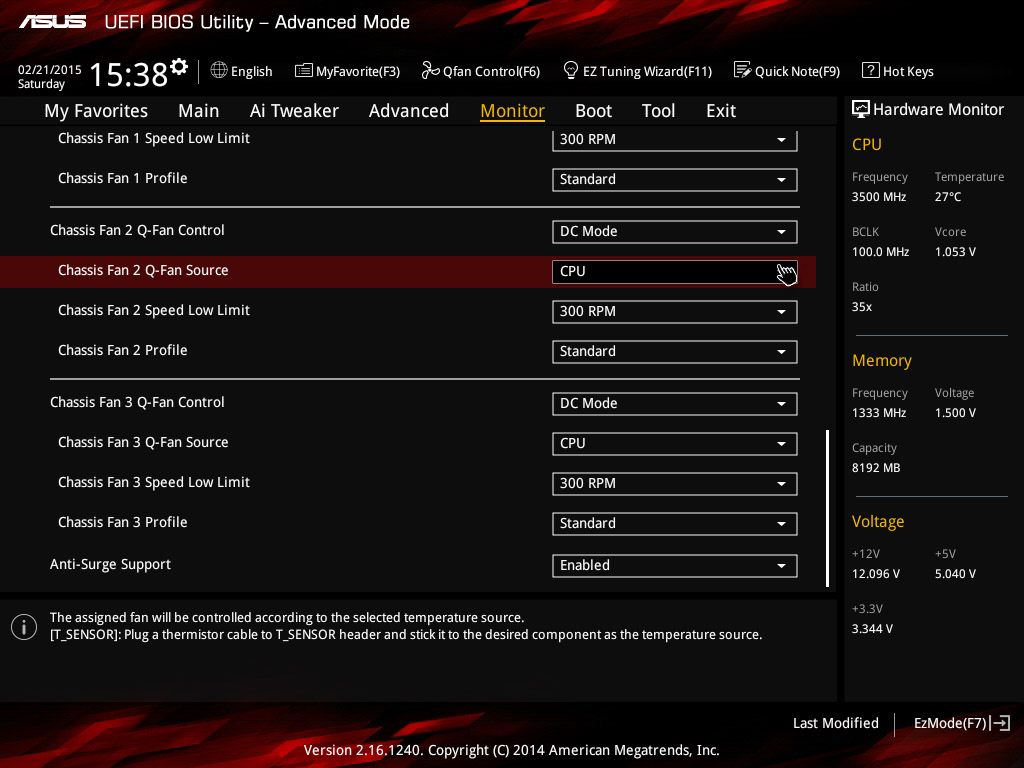This screenshot has width=1024, height=768.
Task: Select Chassis Fan 1 Speed Low Limit label
Action: coord(154,138)
